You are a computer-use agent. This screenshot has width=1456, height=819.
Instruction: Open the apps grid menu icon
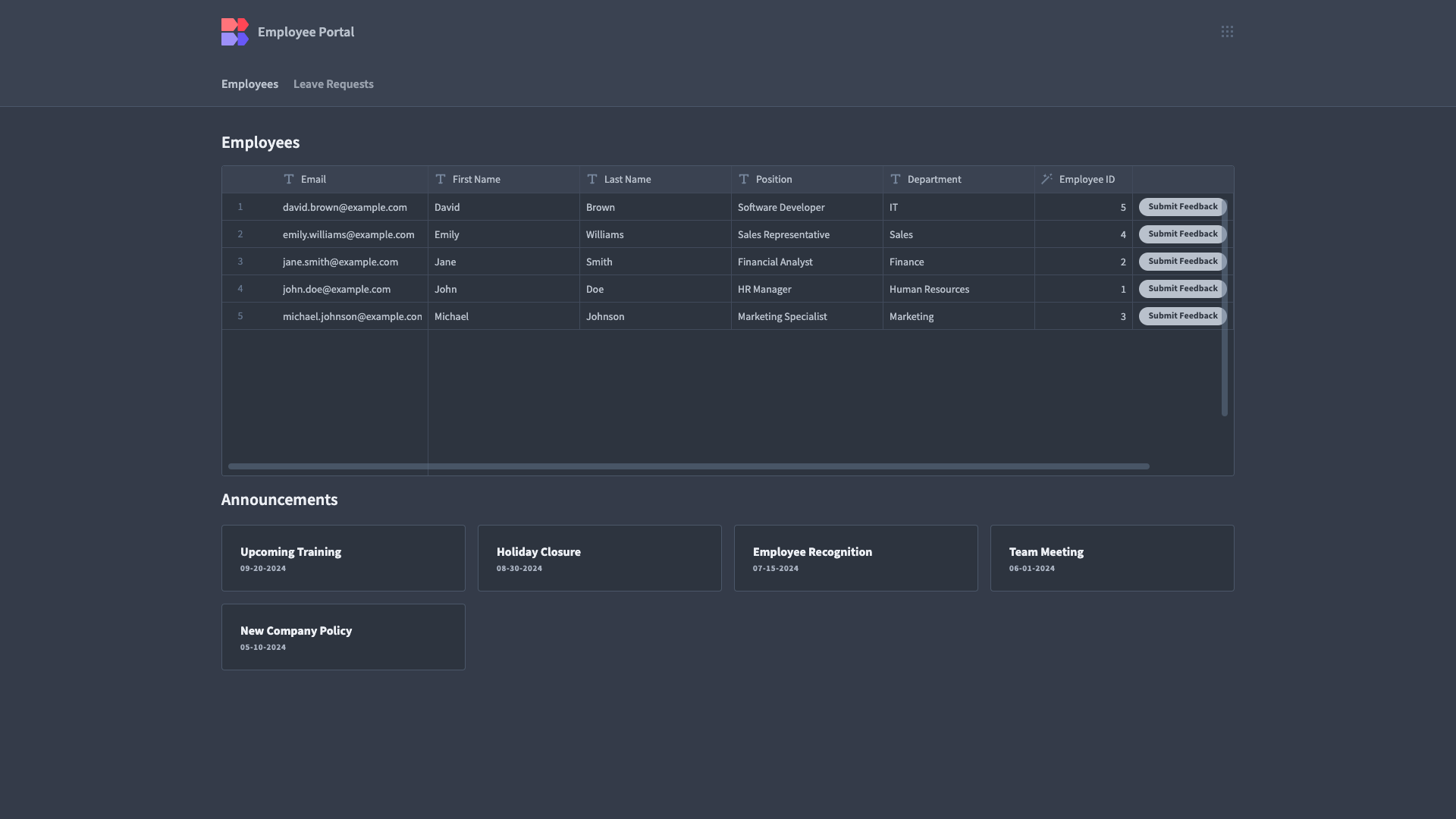tap(1227, 32)
